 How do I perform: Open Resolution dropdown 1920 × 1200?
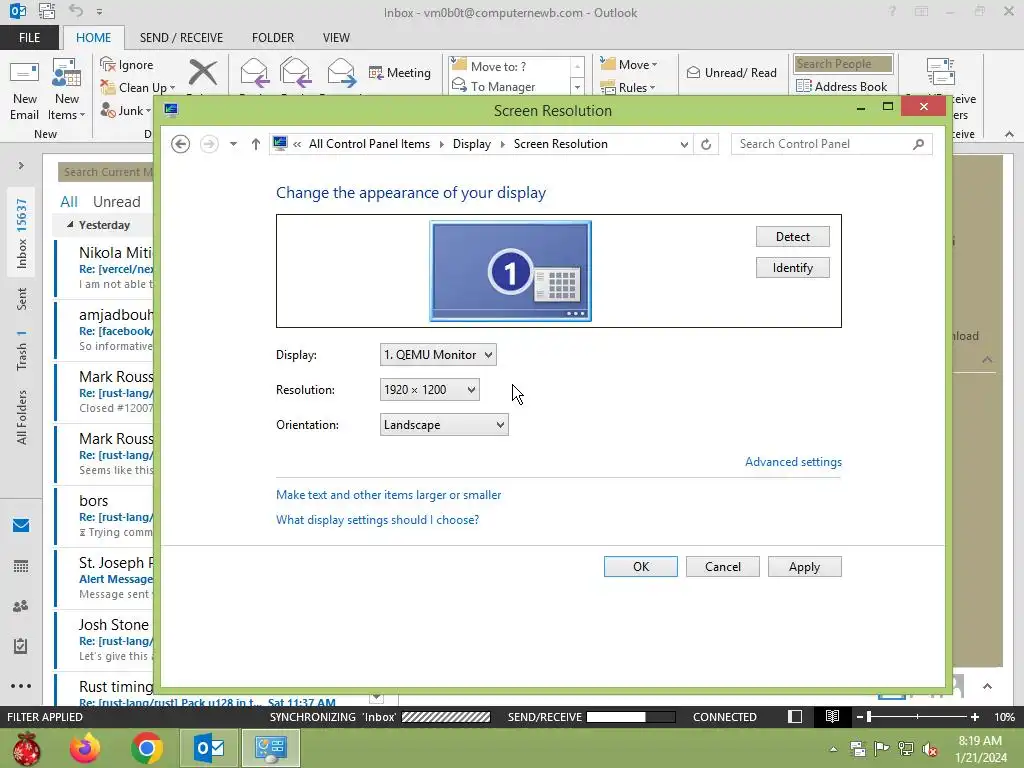430,390
